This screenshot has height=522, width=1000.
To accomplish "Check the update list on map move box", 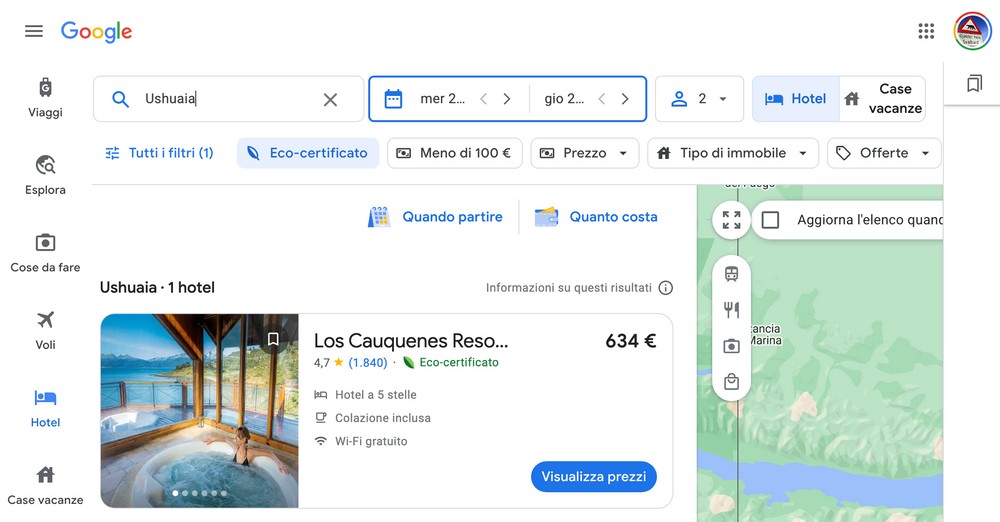I will [x=770, y=220].
